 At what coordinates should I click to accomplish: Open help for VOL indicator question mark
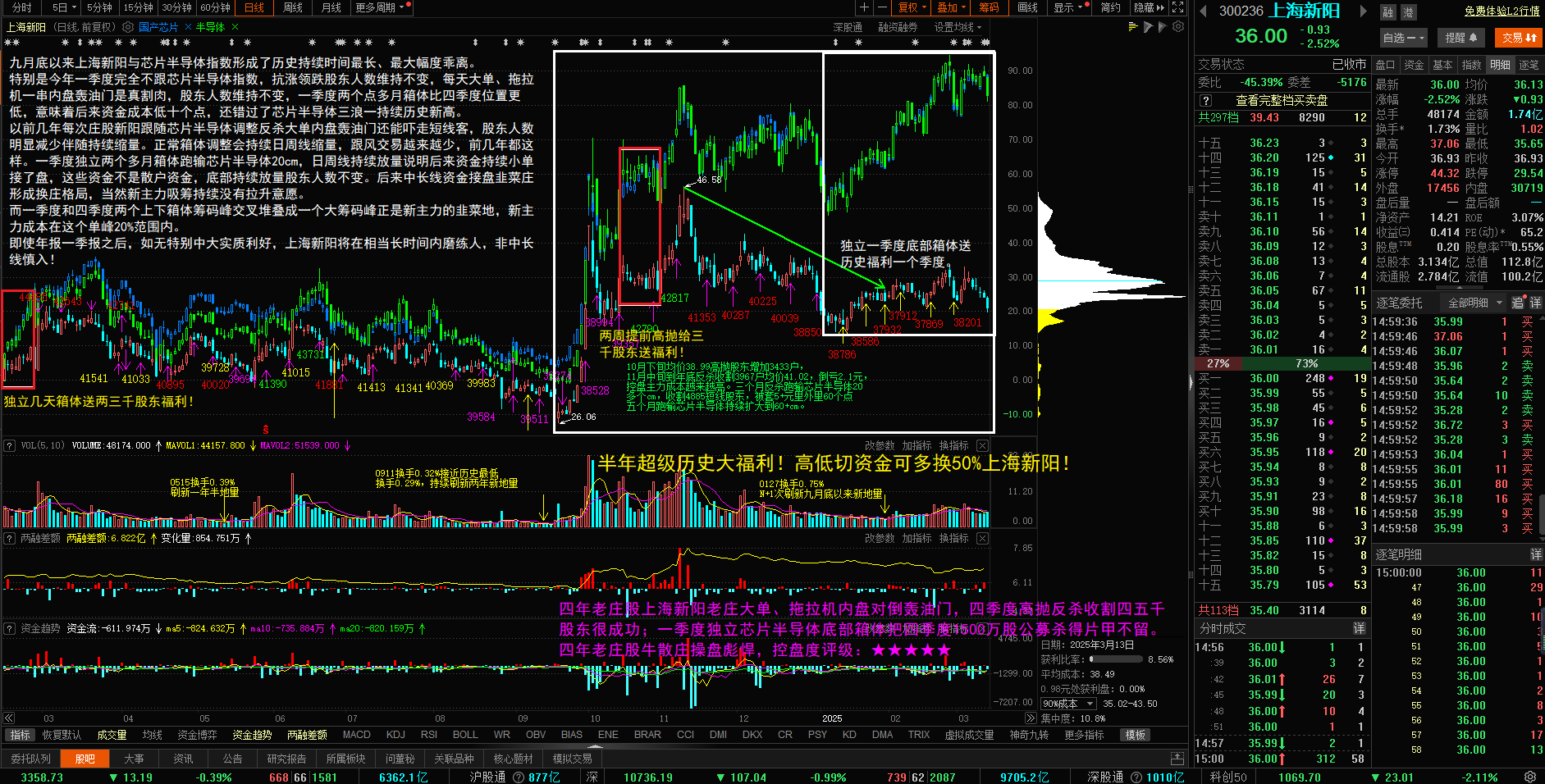point(10,445)
